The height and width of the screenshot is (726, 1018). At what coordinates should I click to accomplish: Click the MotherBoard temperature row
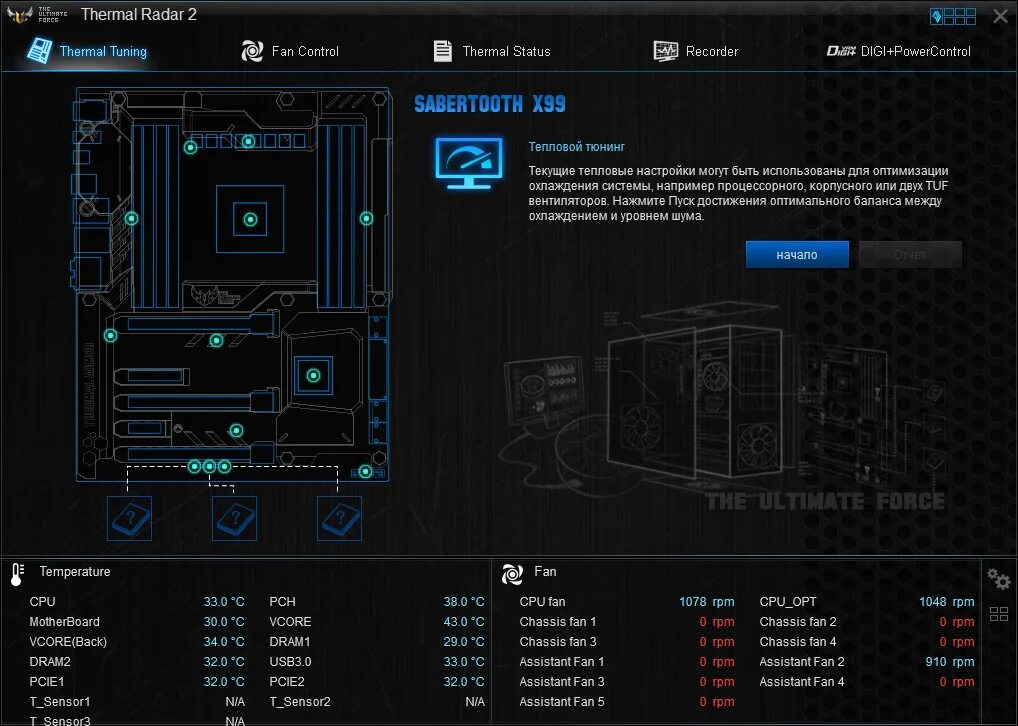137,622
